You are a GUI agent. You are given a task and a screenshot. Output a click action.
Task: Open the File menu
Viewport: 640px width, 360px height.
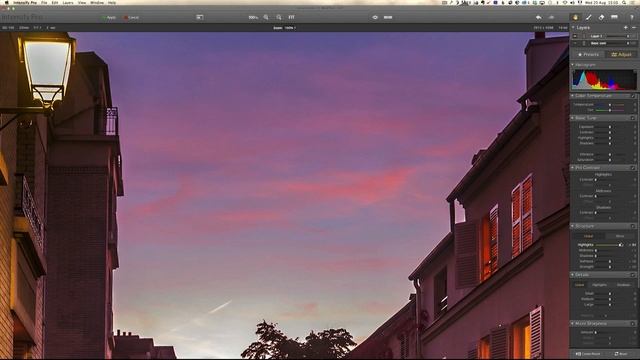click(x=44, y=2)
